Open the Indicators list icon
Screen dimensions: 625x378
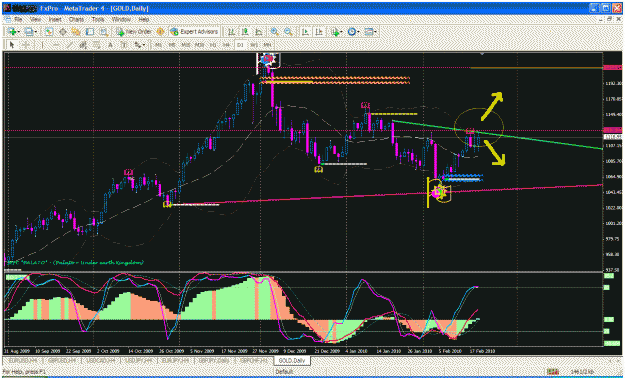click(335, 32)
